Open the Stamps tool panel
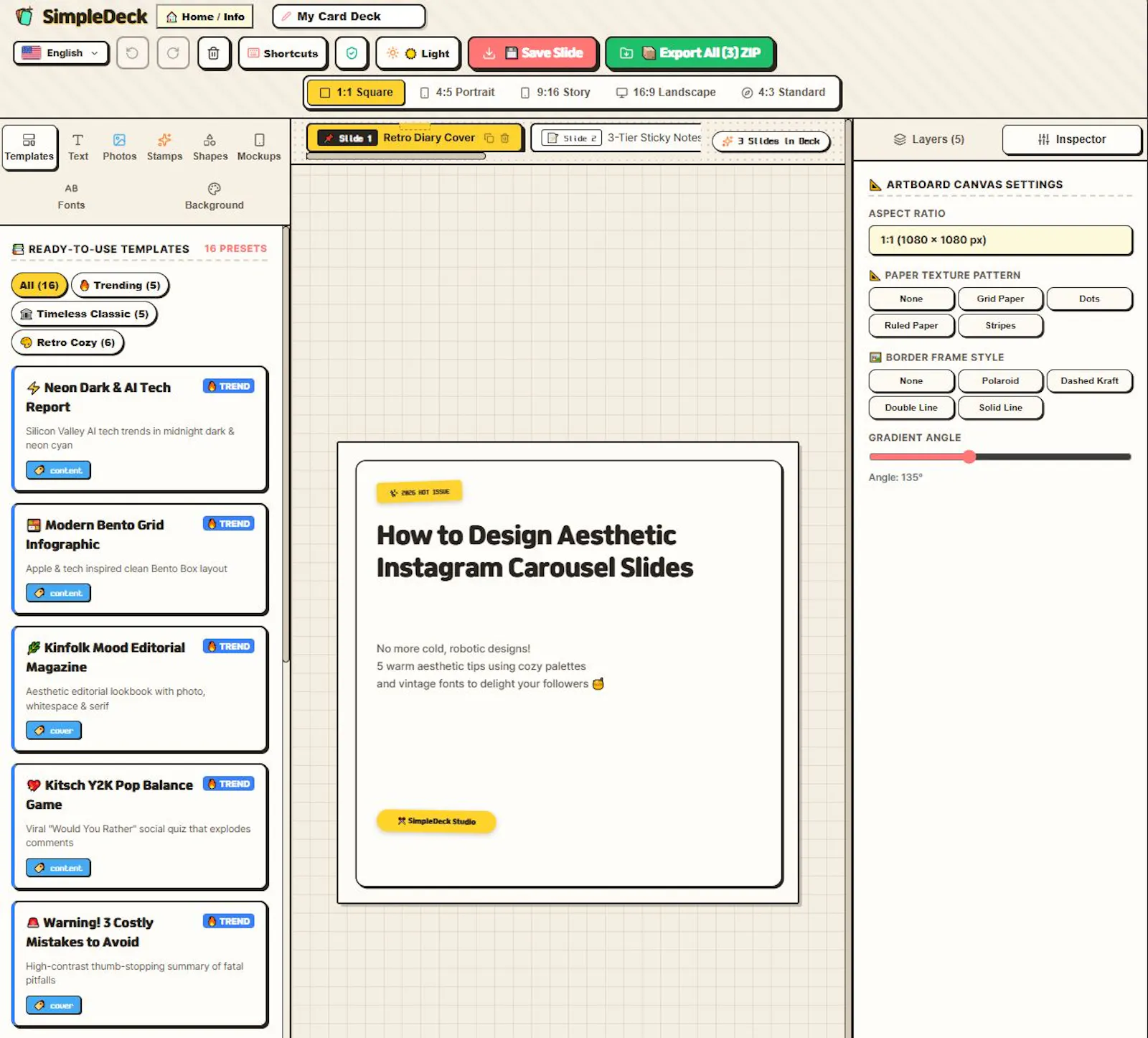This screenshot has width=1148, height=1038. click(164, 147)
